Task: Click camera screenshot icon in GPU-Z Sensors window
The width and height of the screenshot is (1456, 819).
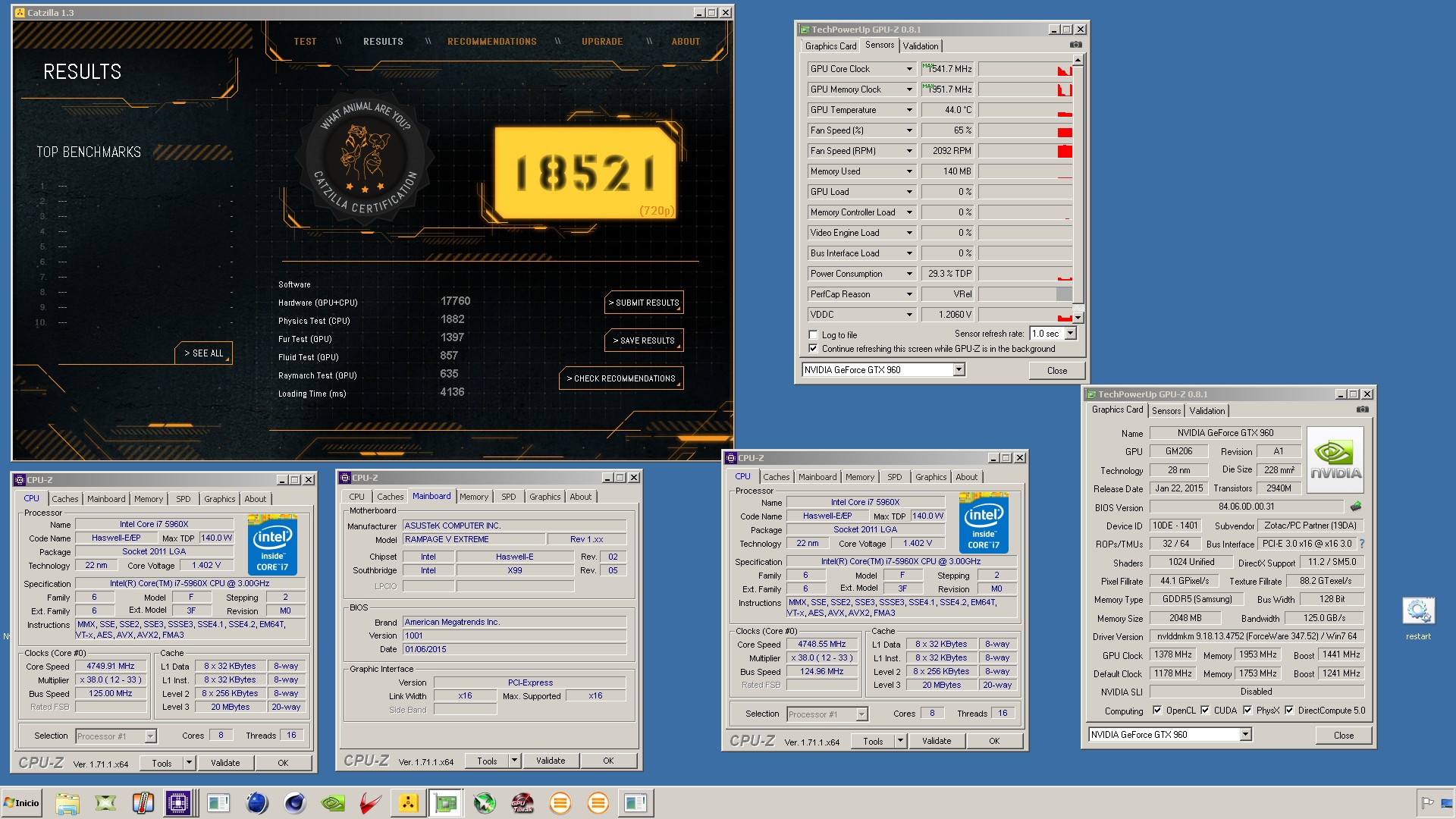Action: point(1075,45)
